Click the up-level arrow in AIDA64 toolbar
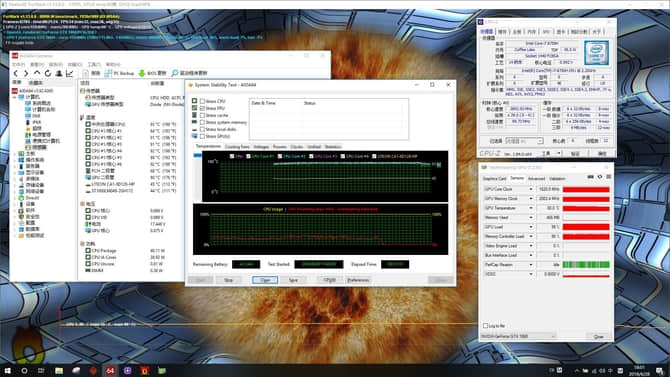Viewport: 670px width, 377px height. point(37,73)
